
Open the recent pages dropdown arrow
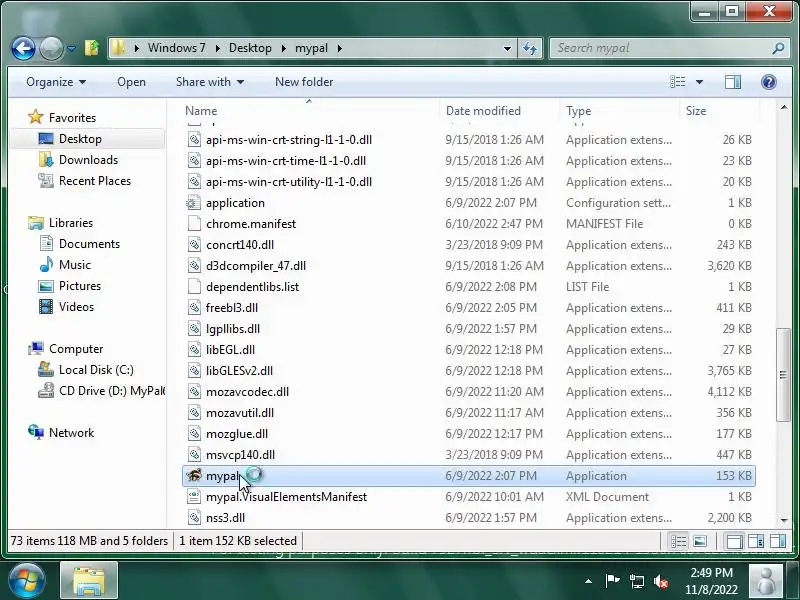pyautogui.click(x=71, y=49)
